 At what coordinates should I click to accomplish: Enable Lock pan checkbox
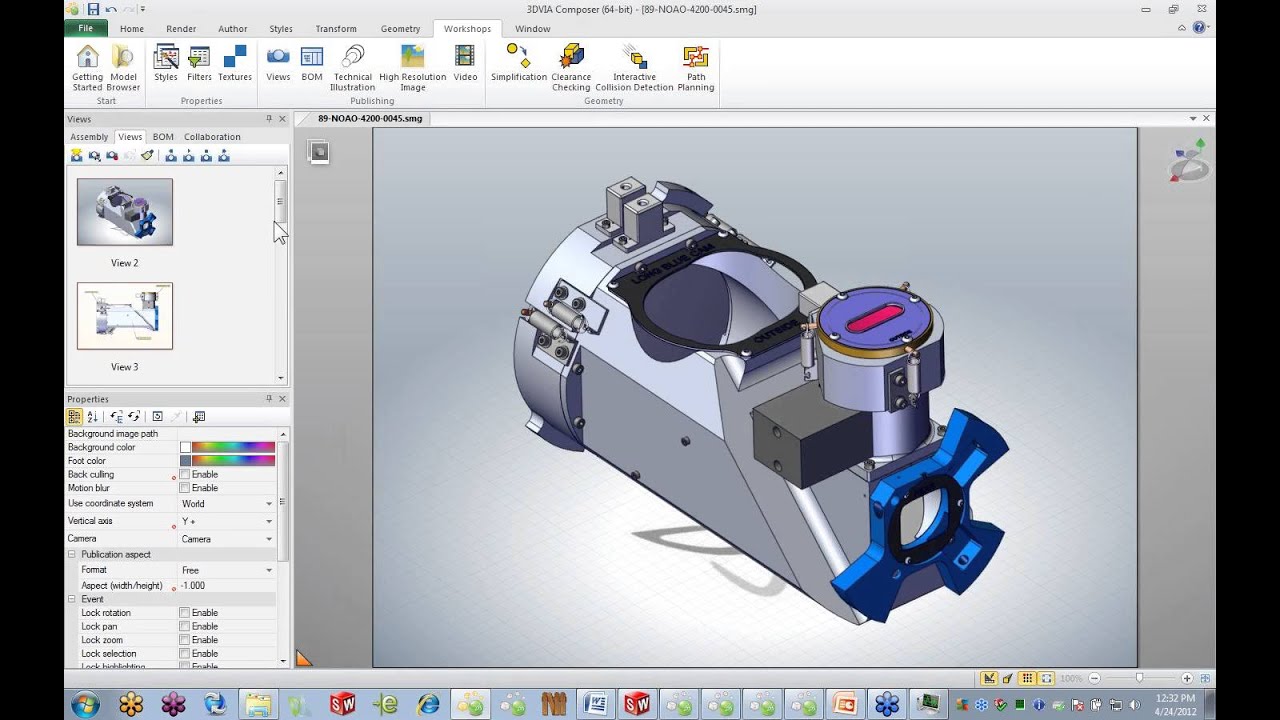pyautogui.click(x=185, y=627)
